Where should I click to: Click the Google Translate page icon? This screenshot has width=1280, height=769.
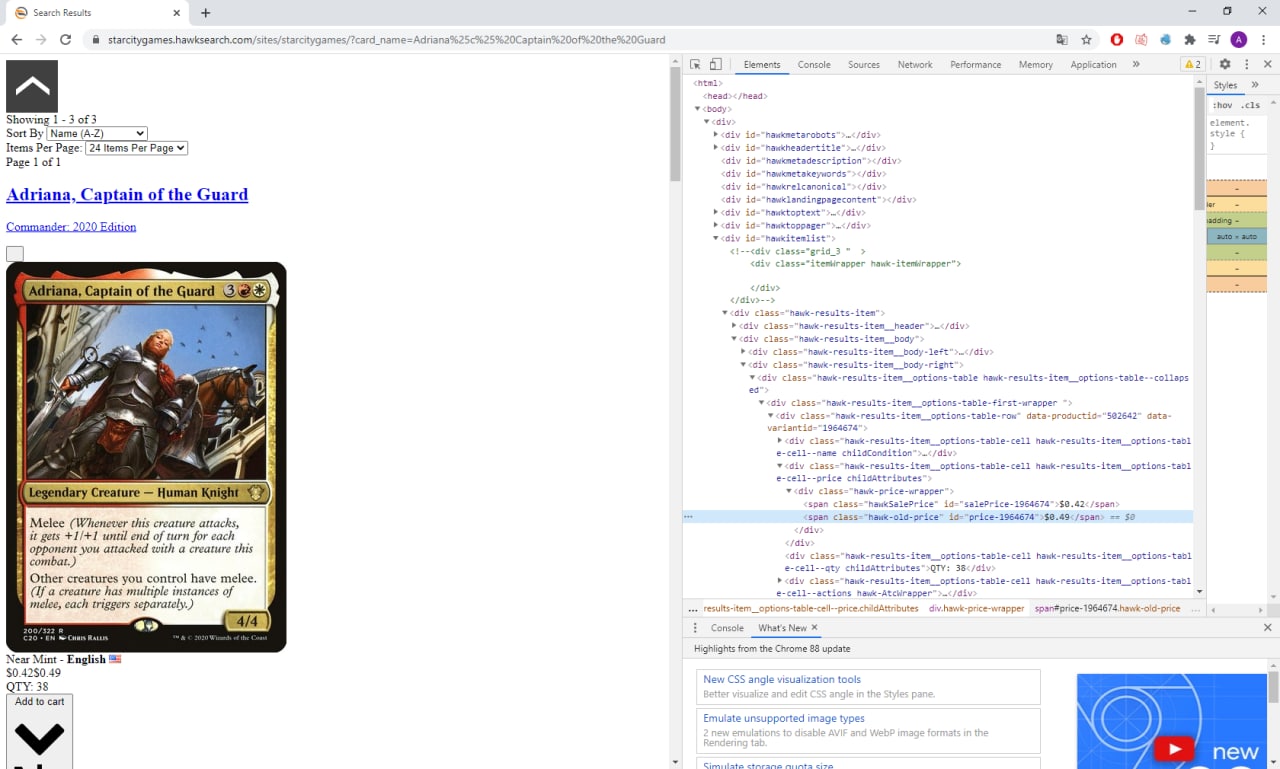pyautogui.click(x=1062, y=40)
